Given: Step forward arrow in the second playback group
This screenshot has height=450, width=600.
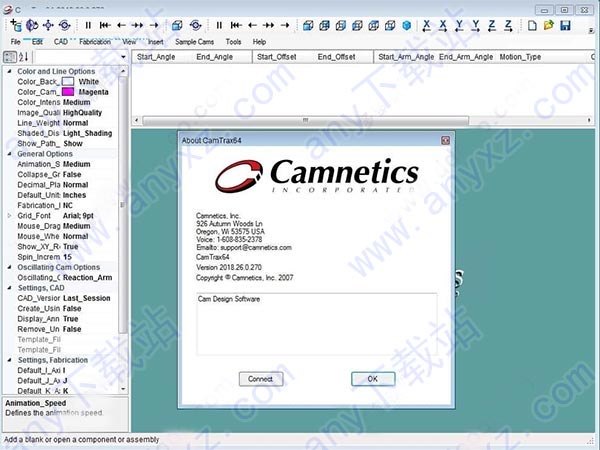Looking at the screenshot, I should click(285, 25).
